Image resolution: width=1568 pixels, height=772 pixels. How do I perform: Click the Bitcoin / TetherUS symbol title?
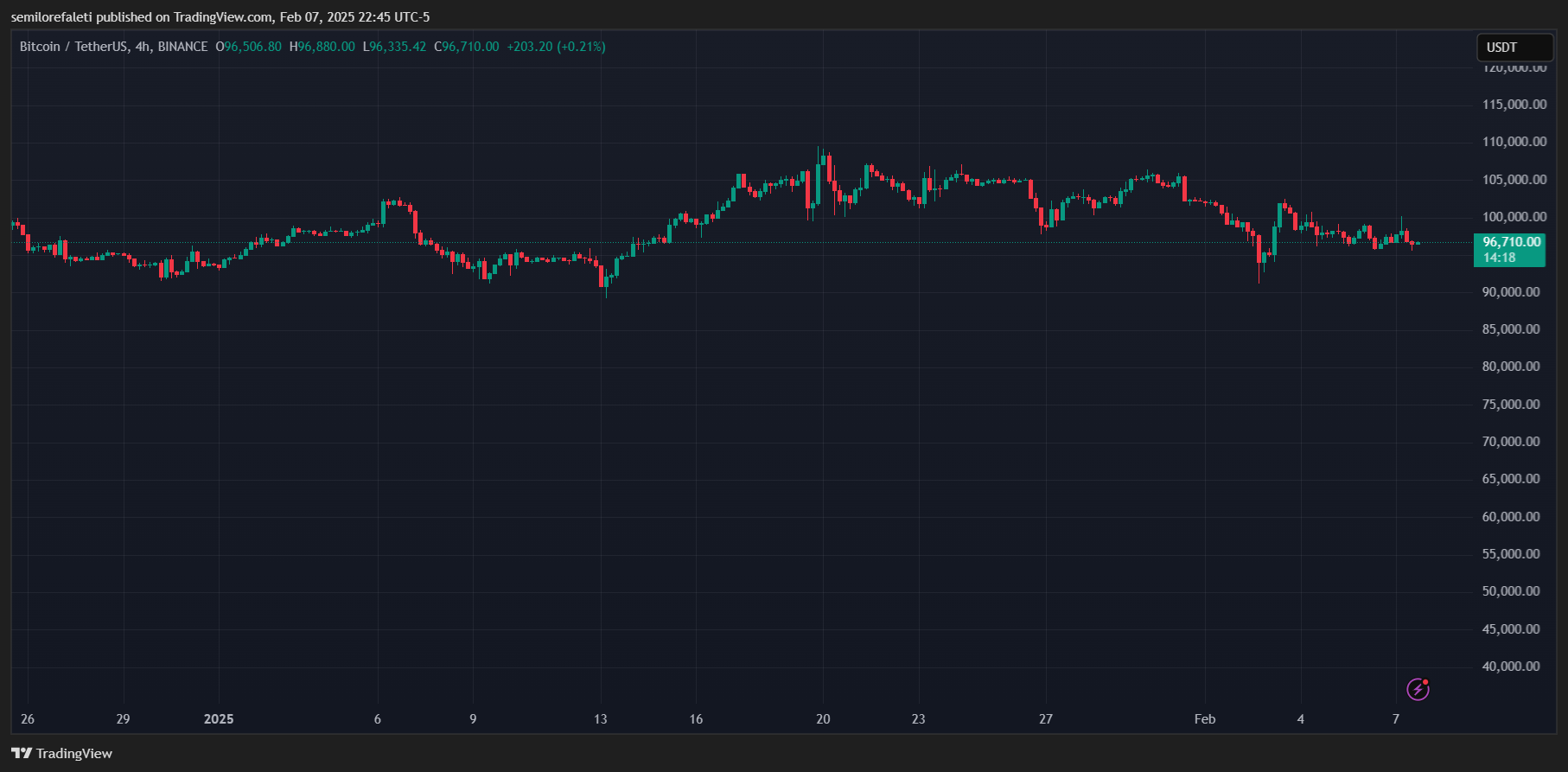(113, 47)
